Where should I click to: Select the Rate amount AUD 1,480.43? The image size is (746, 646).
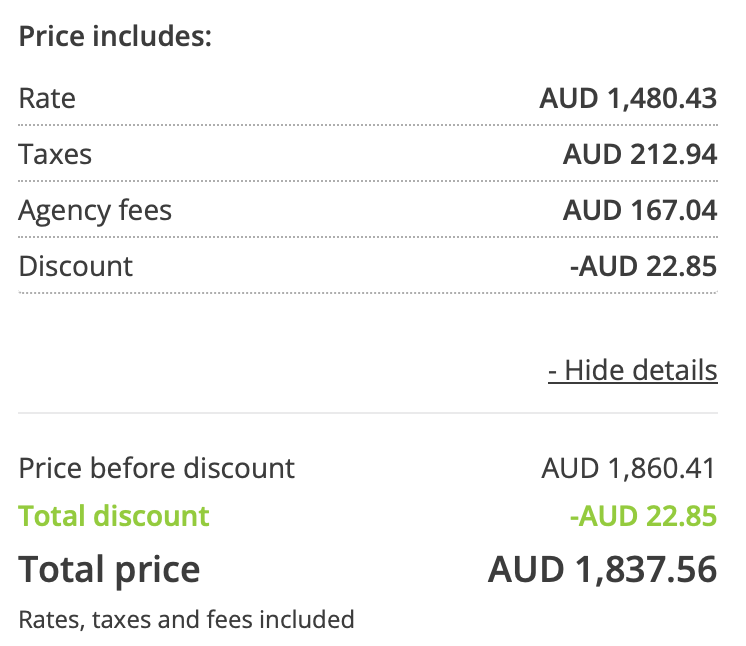pos(628,98)
